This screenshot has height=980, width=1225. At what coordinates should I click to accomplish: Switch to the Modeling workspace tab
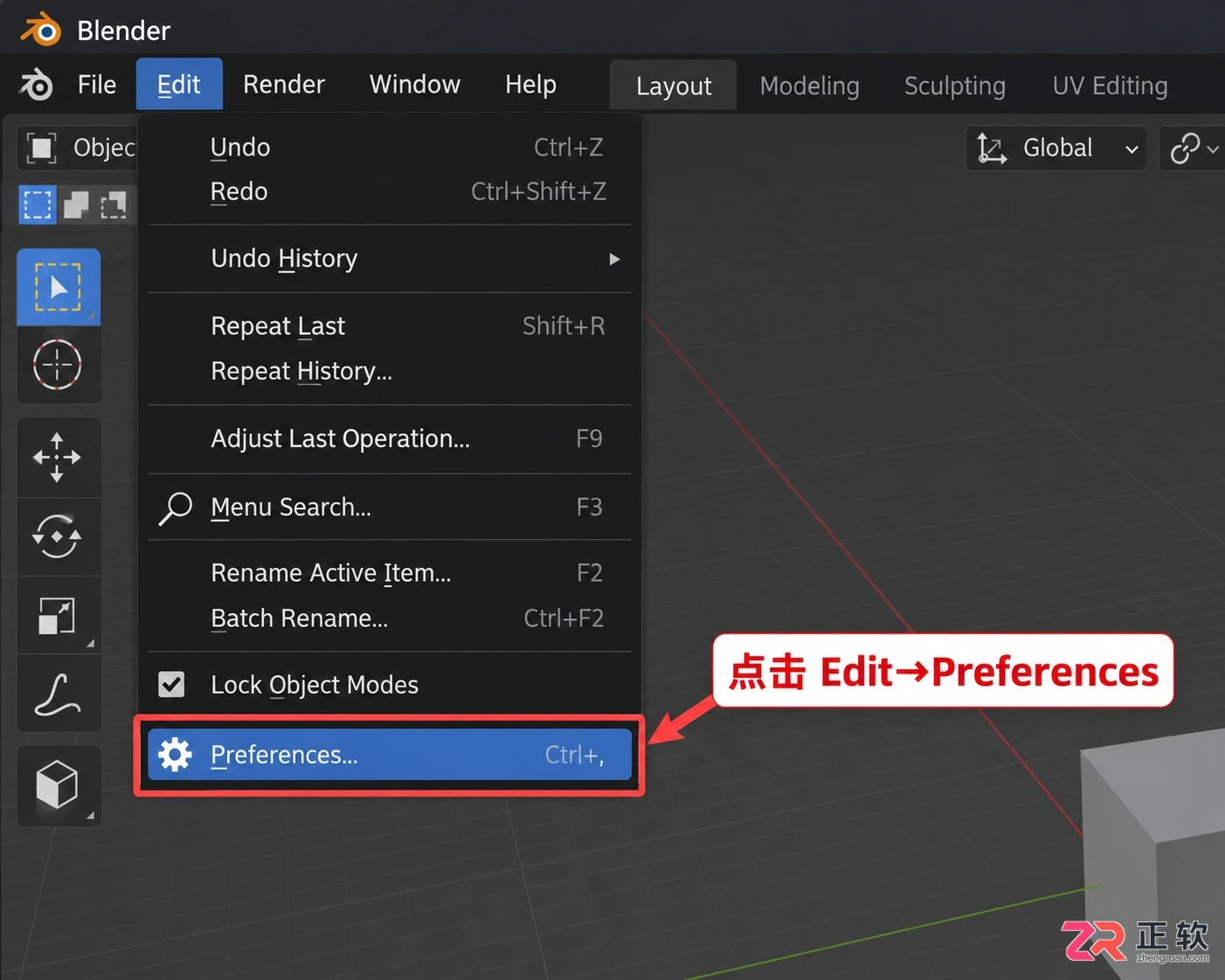(x=810, y=86)
